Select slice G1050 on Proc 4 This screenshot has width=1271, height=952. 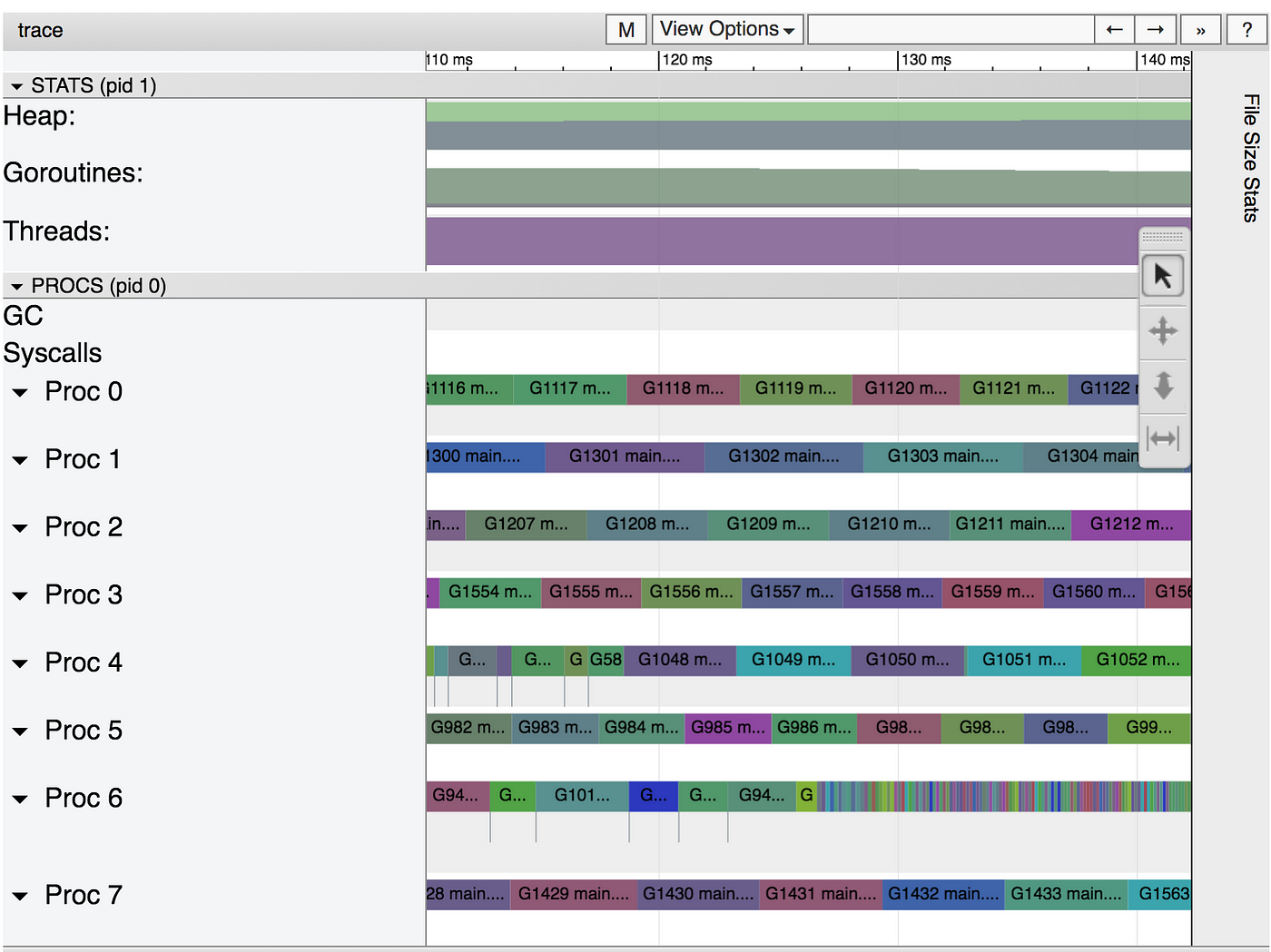(908, 660)
